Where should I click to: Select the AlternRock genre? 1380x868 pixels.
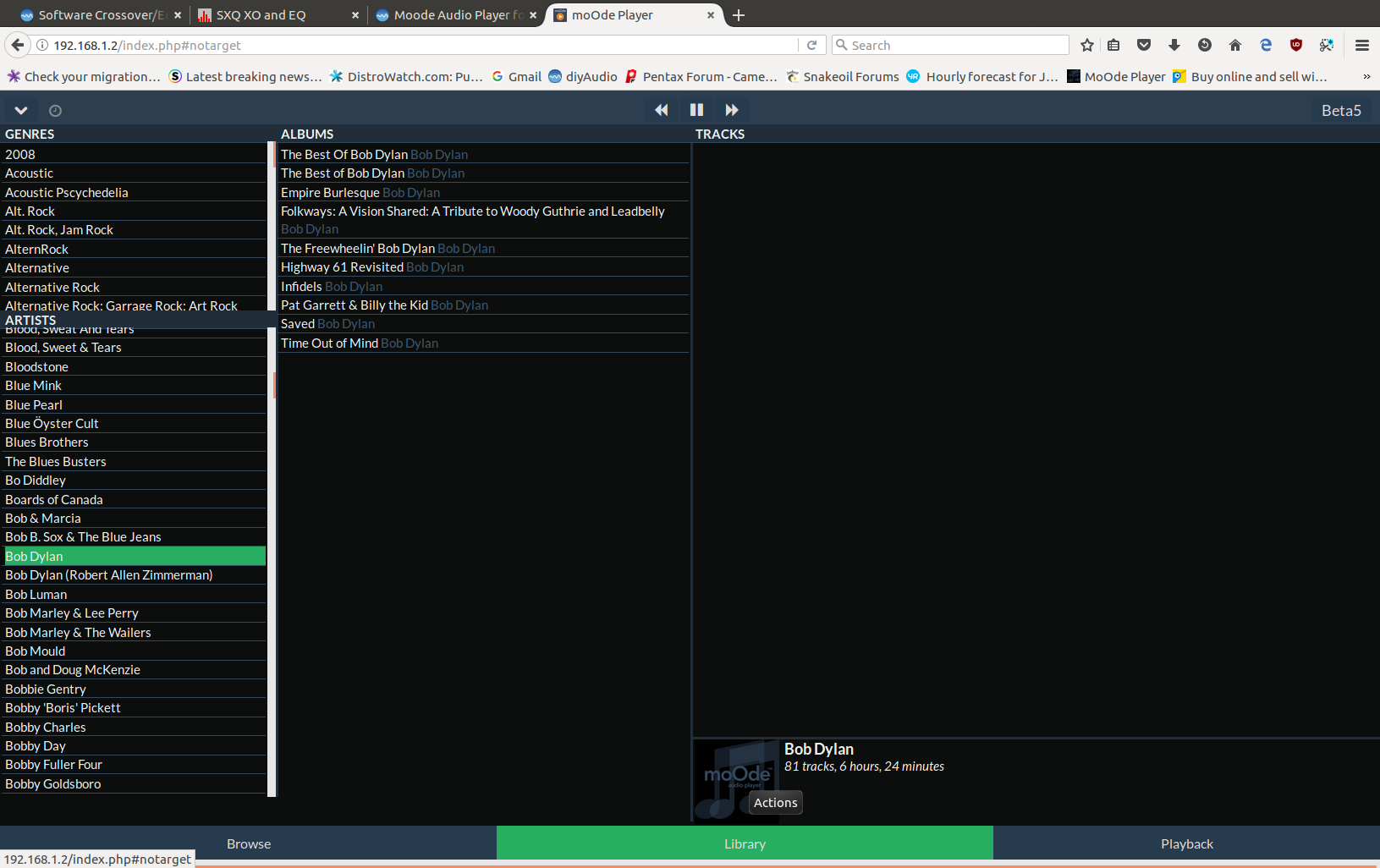pyautogui.click(x=135, y=249)
